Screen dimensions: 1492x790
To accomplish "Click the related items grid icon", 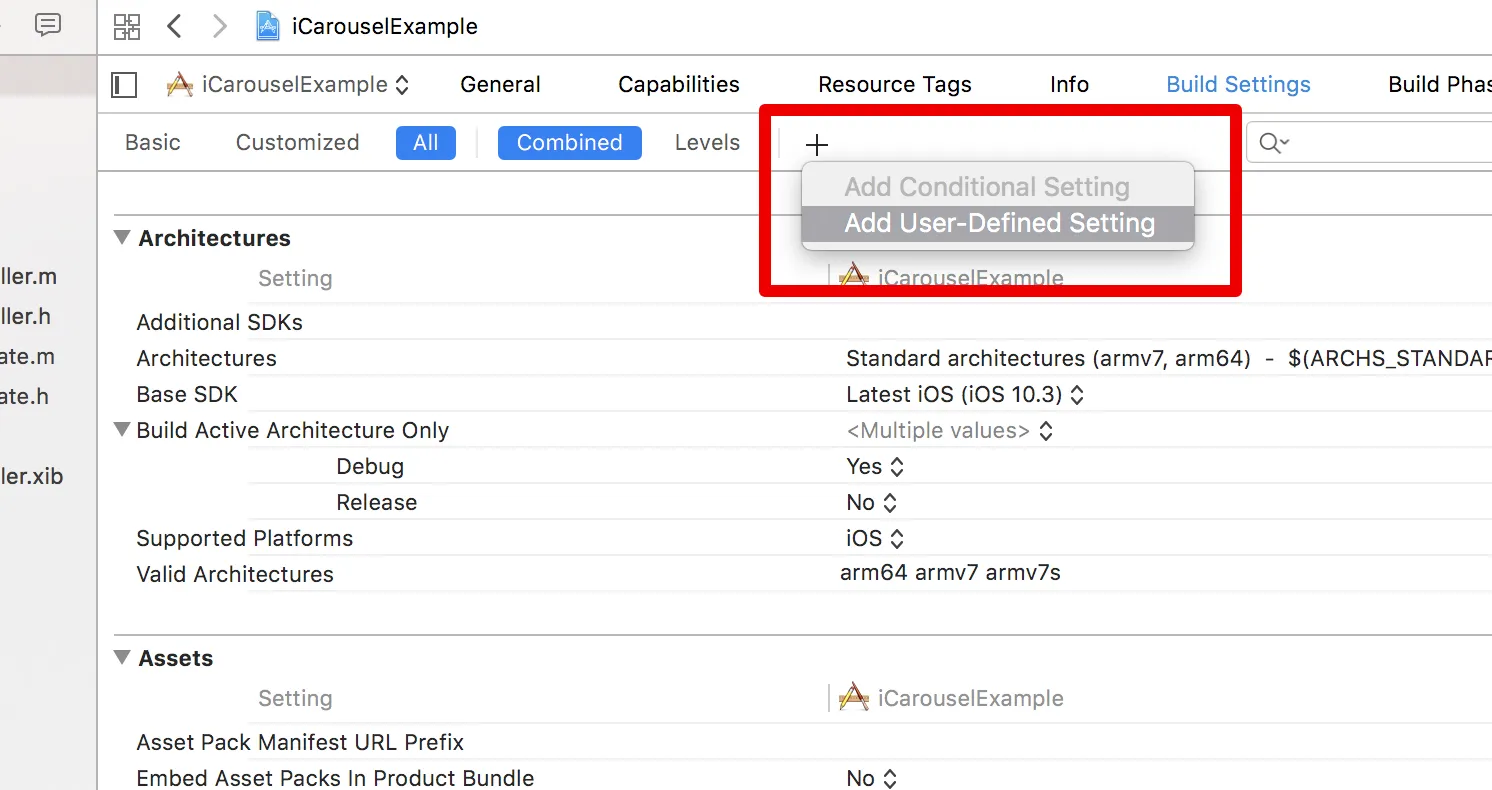I will pos(127,27).
